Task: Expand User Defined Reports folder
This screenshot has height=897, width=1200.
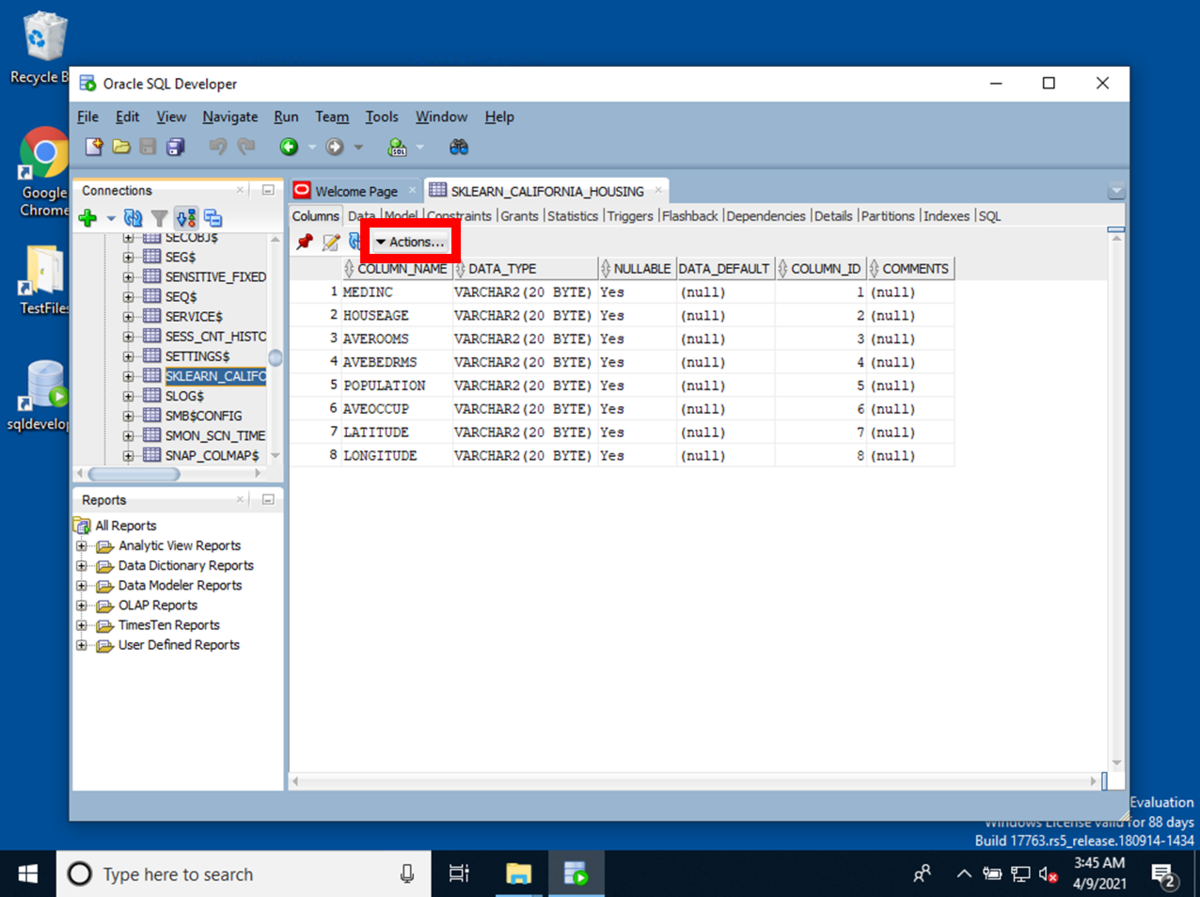Action: click(82, 645)
